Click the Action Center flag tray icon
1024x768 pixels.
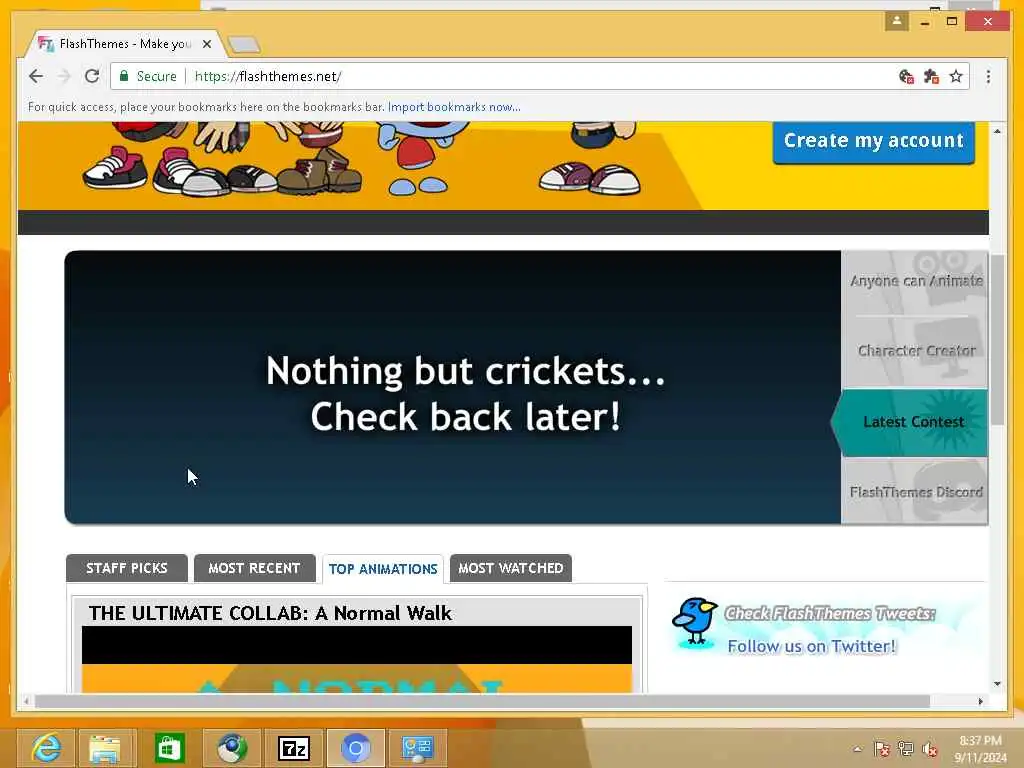tap(882, 750)
